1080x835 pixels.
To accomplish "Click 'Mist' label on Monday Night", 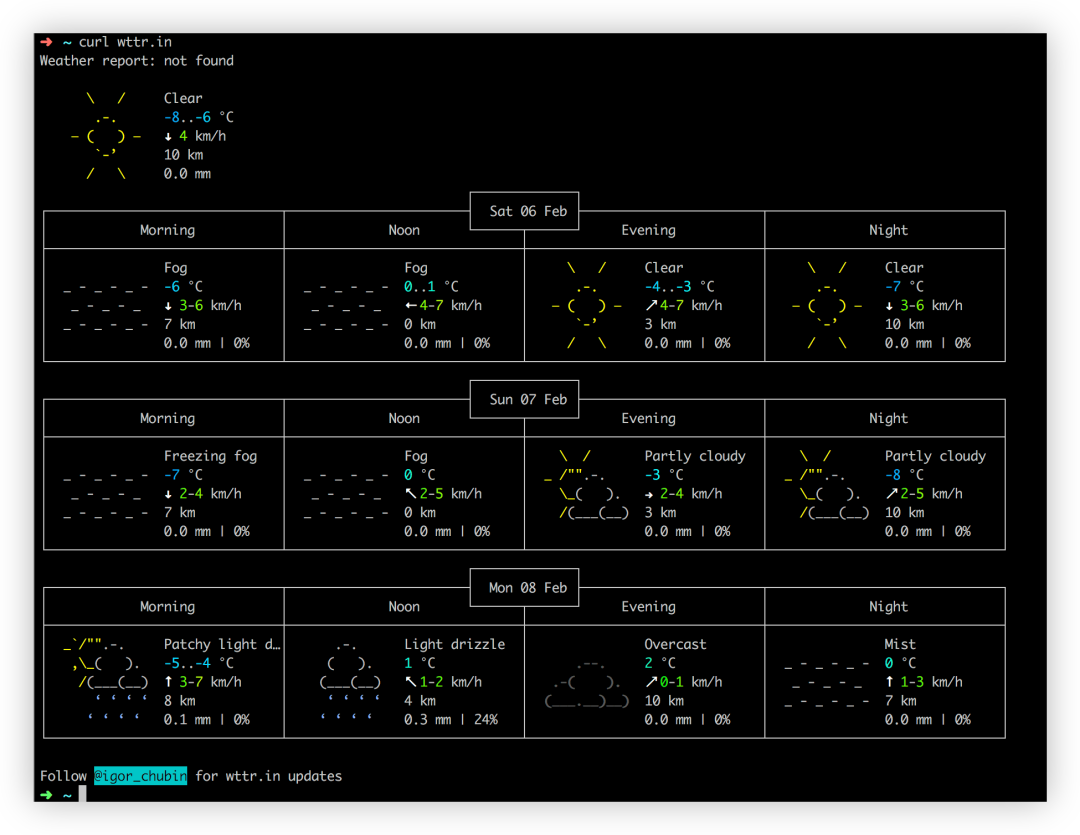I will point(900,644).
